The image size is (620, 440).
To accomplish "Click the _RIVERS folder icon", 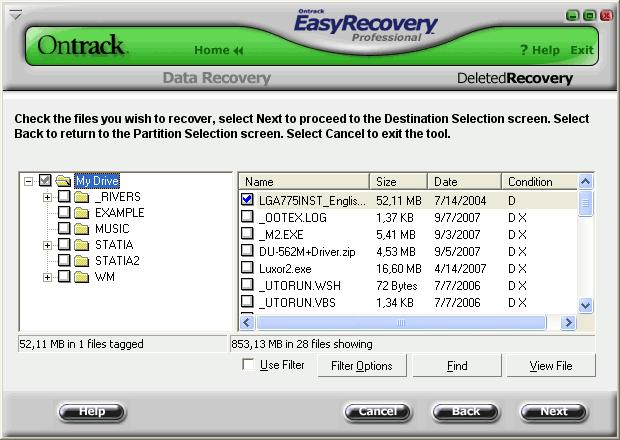I will coord(82,197).
